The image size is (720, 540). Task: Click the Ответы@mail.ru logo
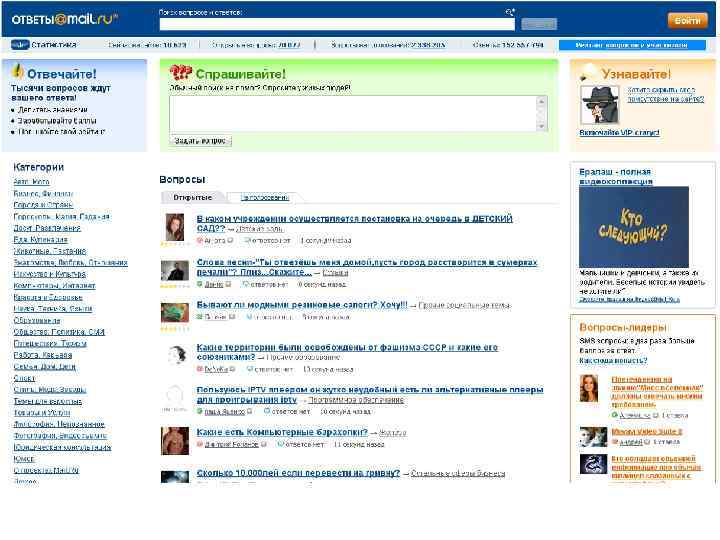(64, 19)
